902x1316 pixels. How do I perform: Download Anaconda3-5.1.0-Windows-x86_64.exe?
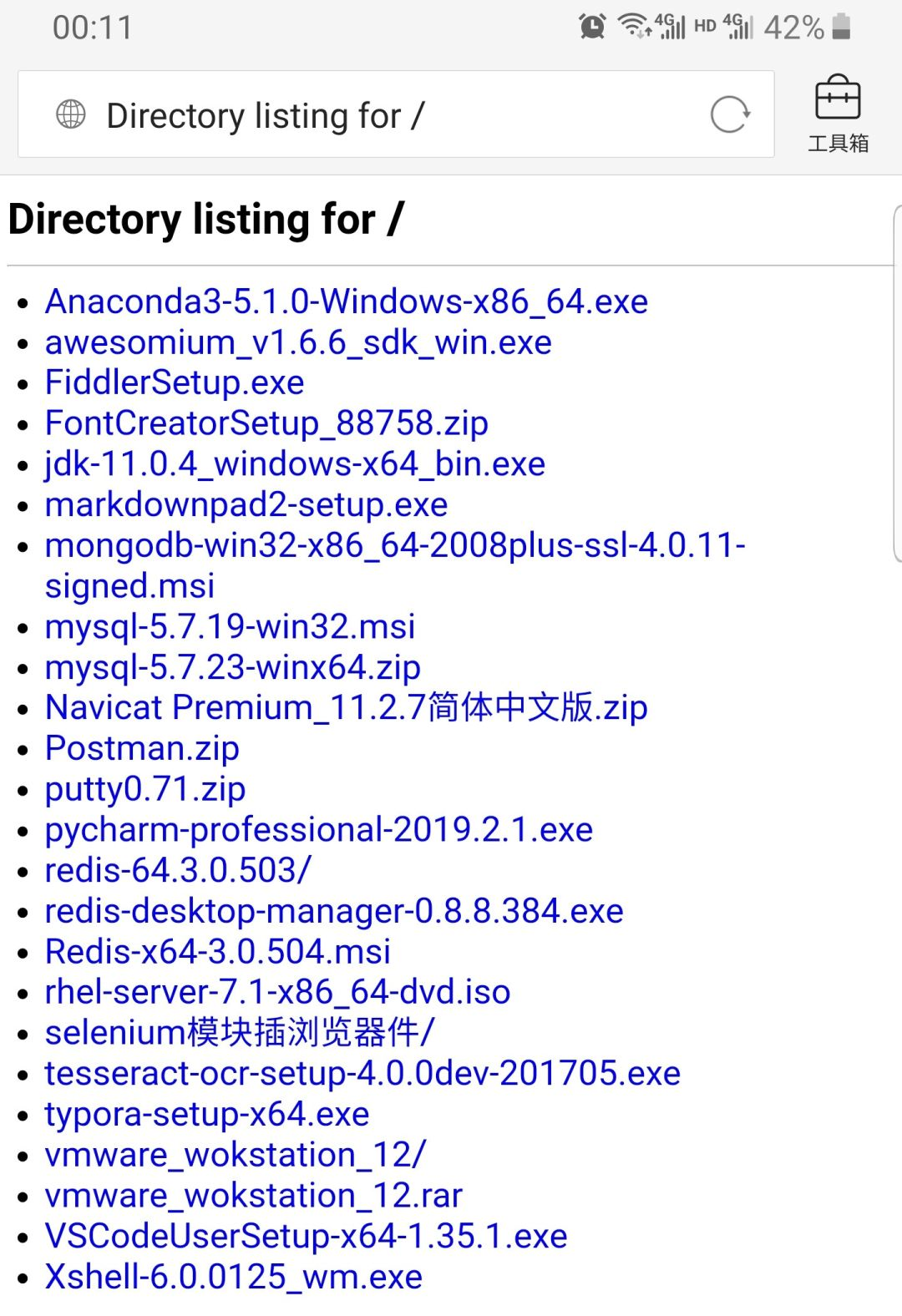(x=347, y=301)
